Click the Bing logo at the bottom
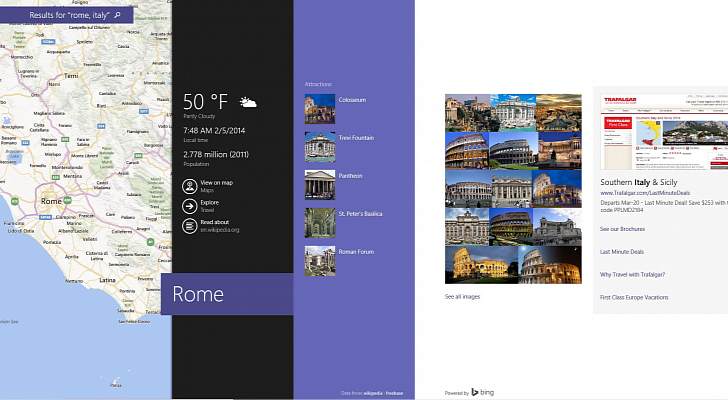This screenshot has width=728, height=400. tap(485, 392)
